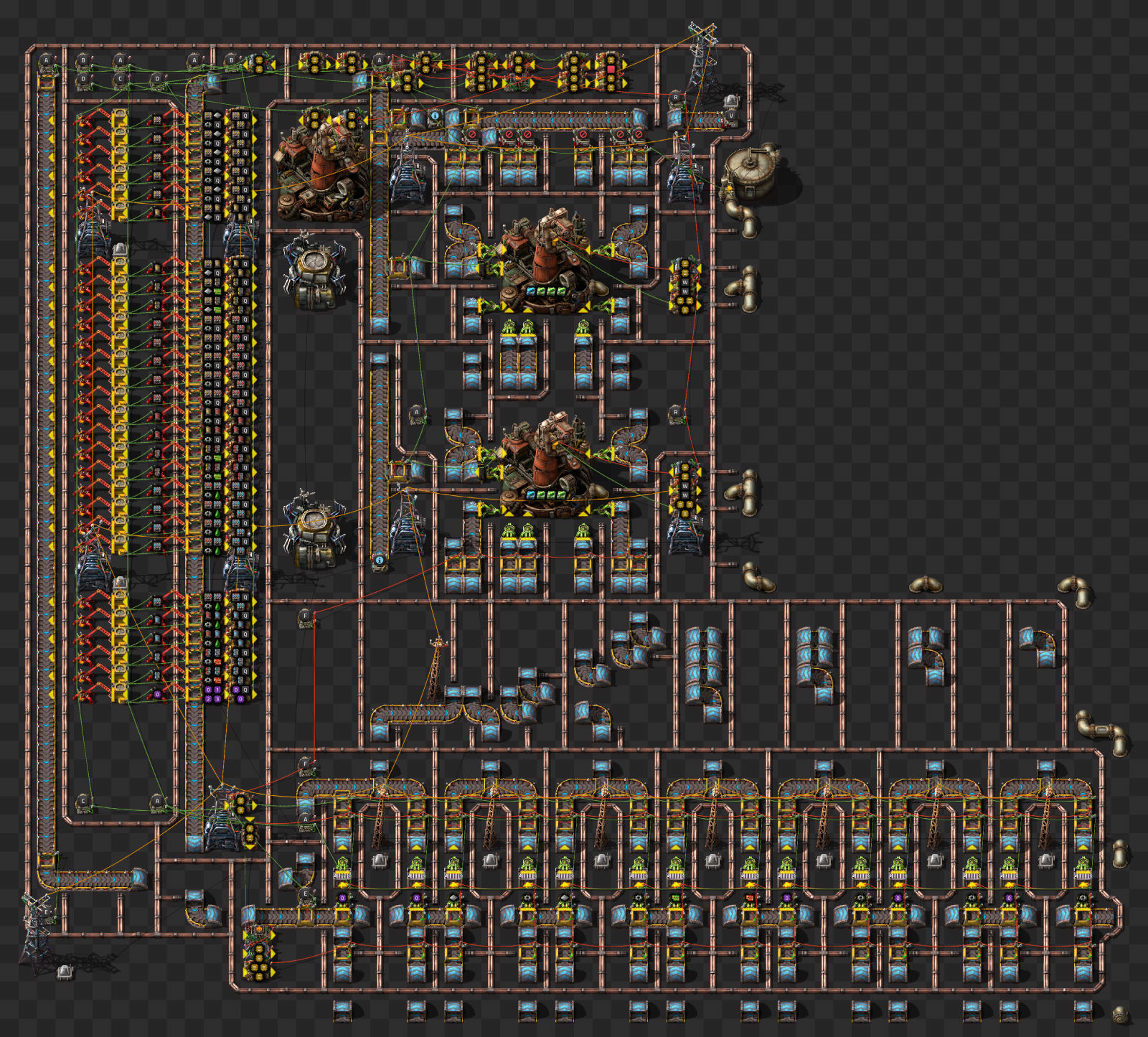Click the blue info icon on top horizontal belt
1148x1037 pixels.
(x=435, y=116)
